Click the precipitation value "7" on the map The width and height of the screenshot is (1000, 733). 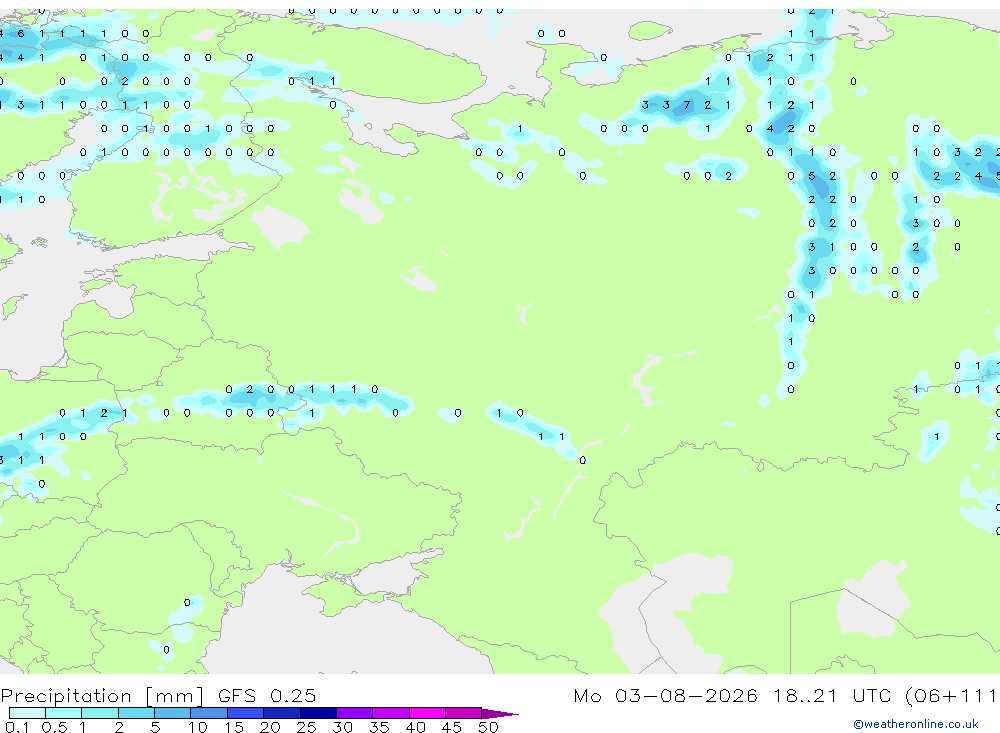click(687, 105)
